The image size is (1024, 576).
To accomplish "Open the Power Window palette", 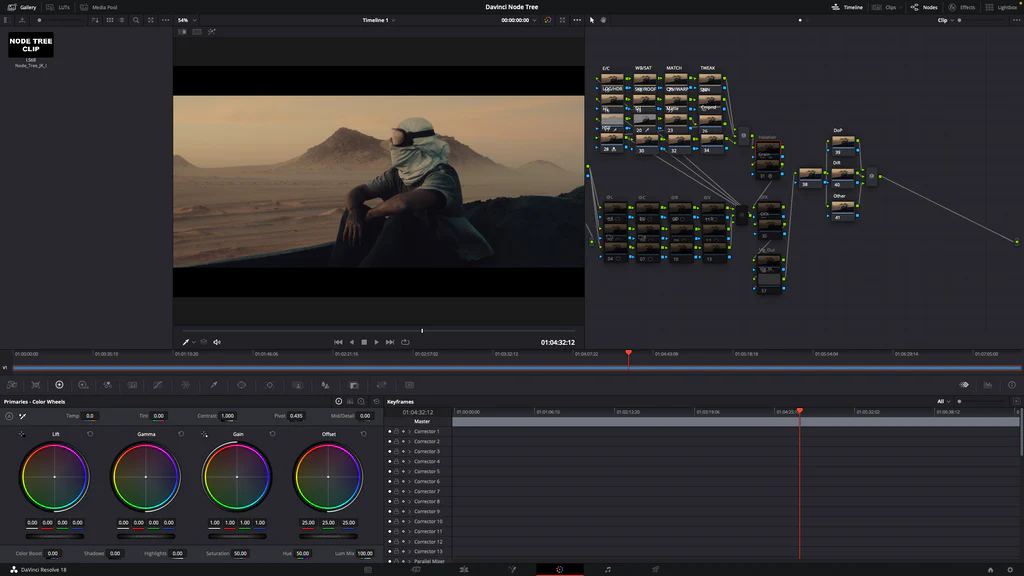I will 241,385.
